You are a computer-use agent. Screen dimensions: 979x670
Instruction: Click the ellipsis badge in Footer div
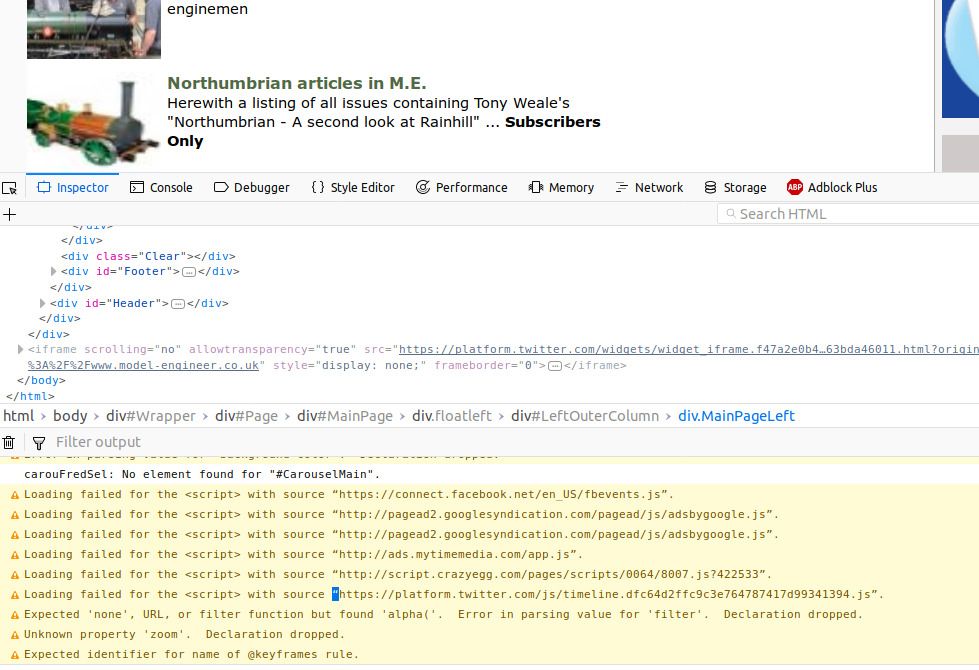[189, 272]
